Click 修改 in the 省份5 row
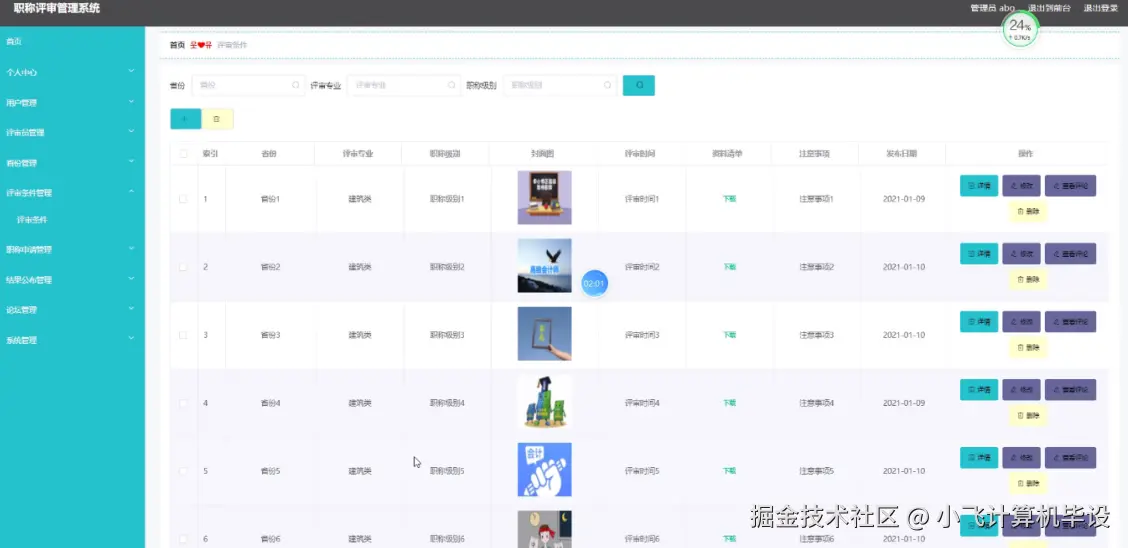Image resolution: width=1128 pixels, height=548 pixels. (1022, 457)
